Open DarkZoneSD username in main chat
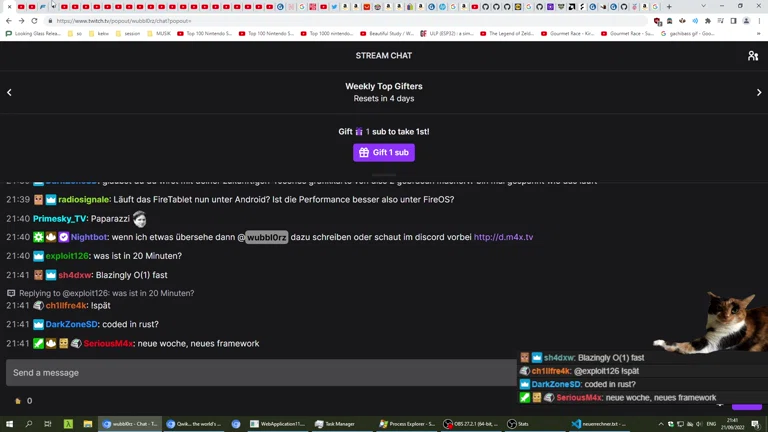768x432 pixels. coord(71,324)
